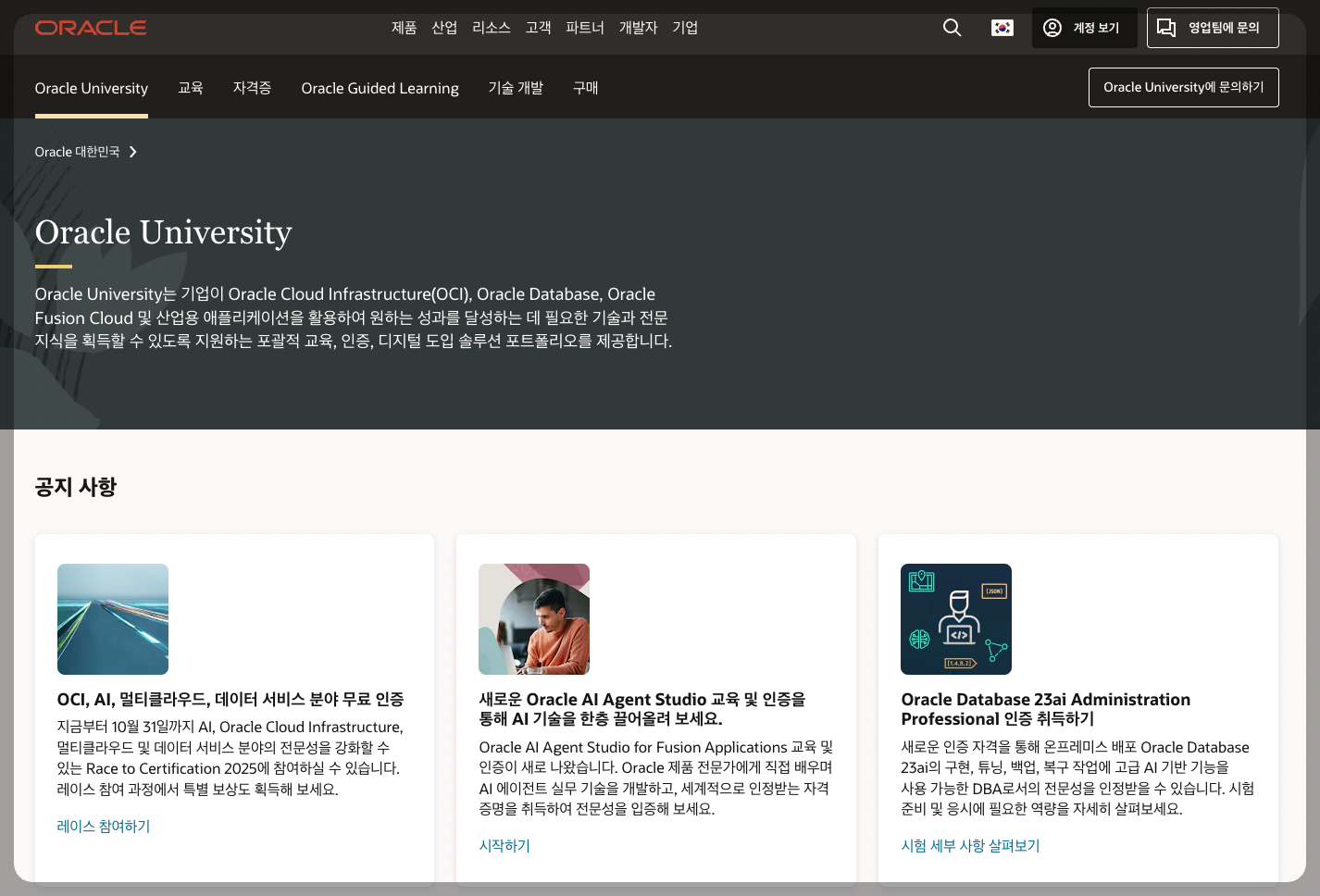This screenshot has width=1320, height=896.
Task: Click the Oracle logo
Action: pos(91,28)
